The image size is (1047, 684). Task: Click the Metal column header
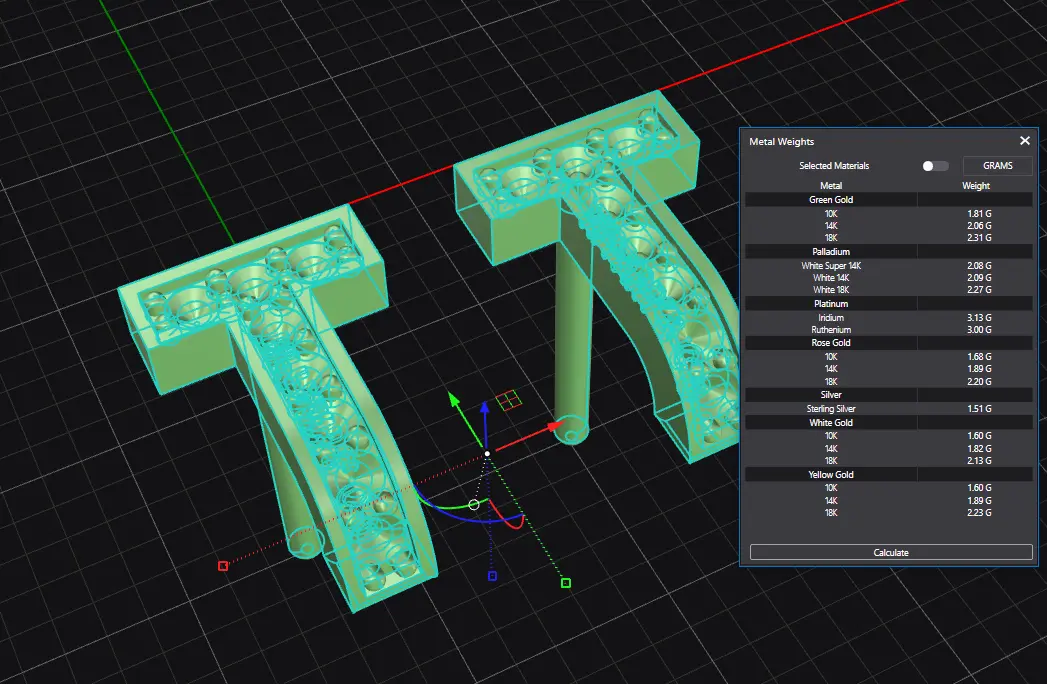(x=830, y=186)
